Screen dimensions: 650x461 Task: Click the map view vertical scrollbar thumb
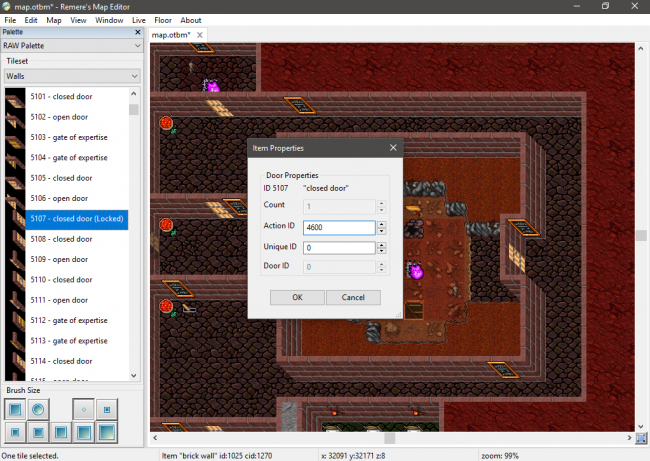click(x=641, y=235)
